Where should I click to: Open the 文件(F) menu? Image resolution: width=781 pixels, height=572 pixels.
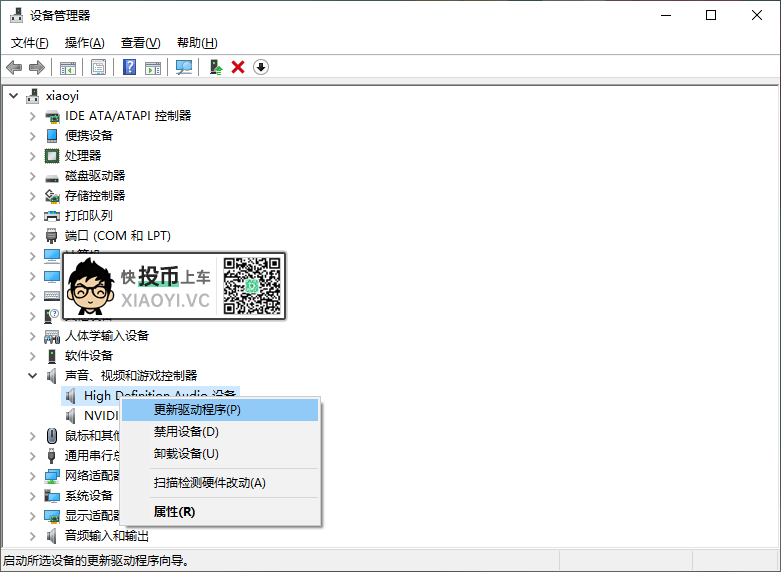[30, 43]
